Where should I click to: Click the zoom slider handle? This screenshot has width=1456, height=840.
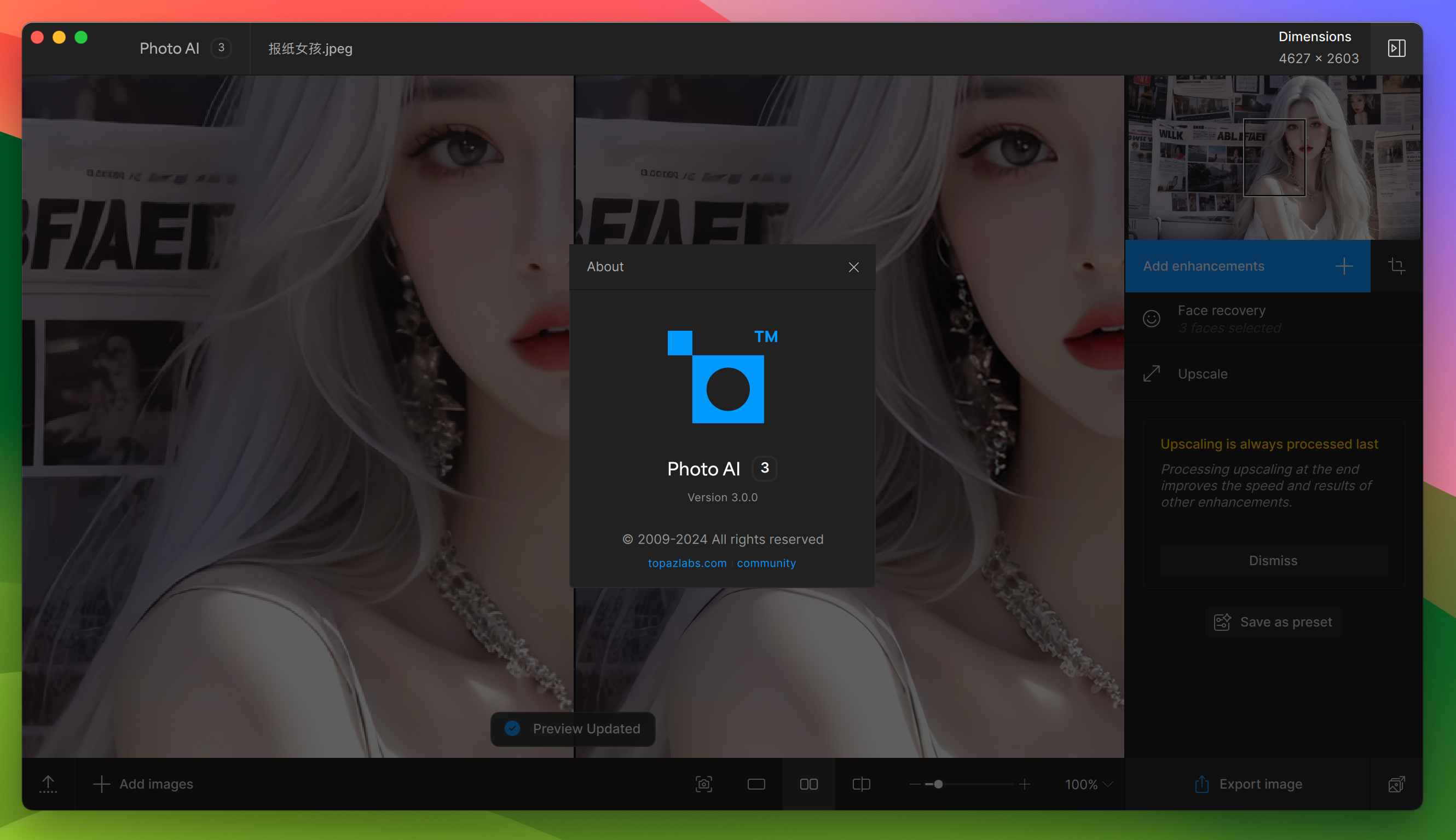click(938, 784)
